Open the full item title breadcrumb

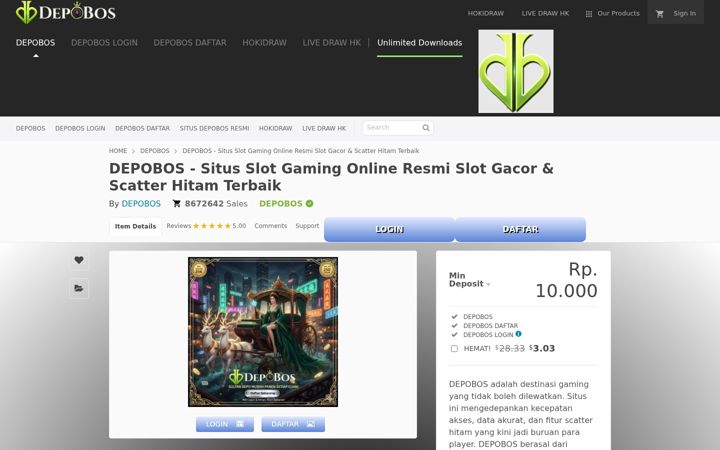coord(301,151)
